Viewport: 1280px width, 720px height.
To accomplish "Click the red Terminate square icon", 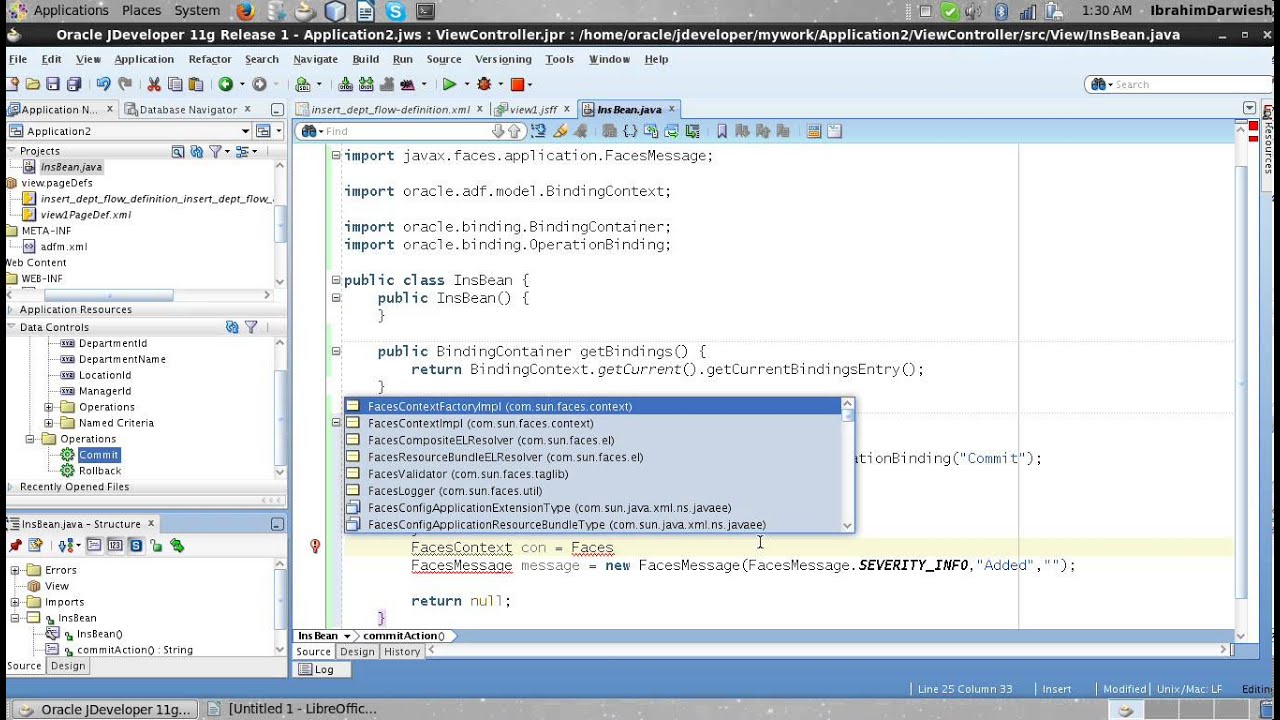I will (x=517, y=84).
